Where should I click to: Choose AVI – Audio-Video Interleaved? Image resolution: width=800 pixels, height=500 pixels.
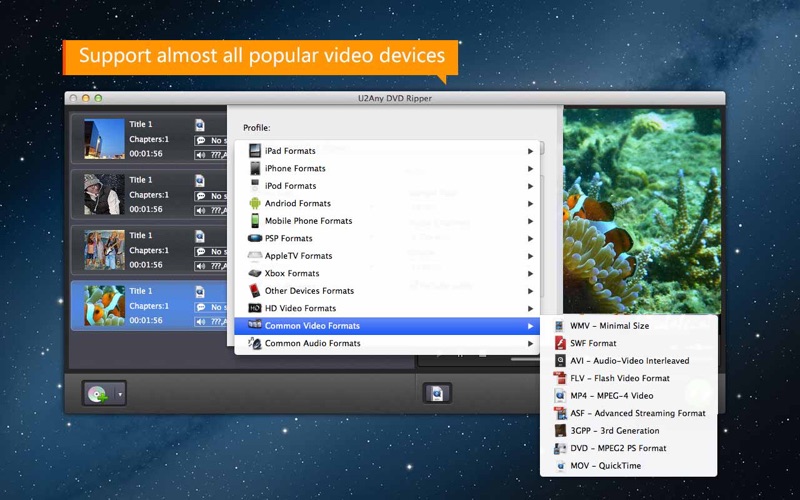[629, 361]
